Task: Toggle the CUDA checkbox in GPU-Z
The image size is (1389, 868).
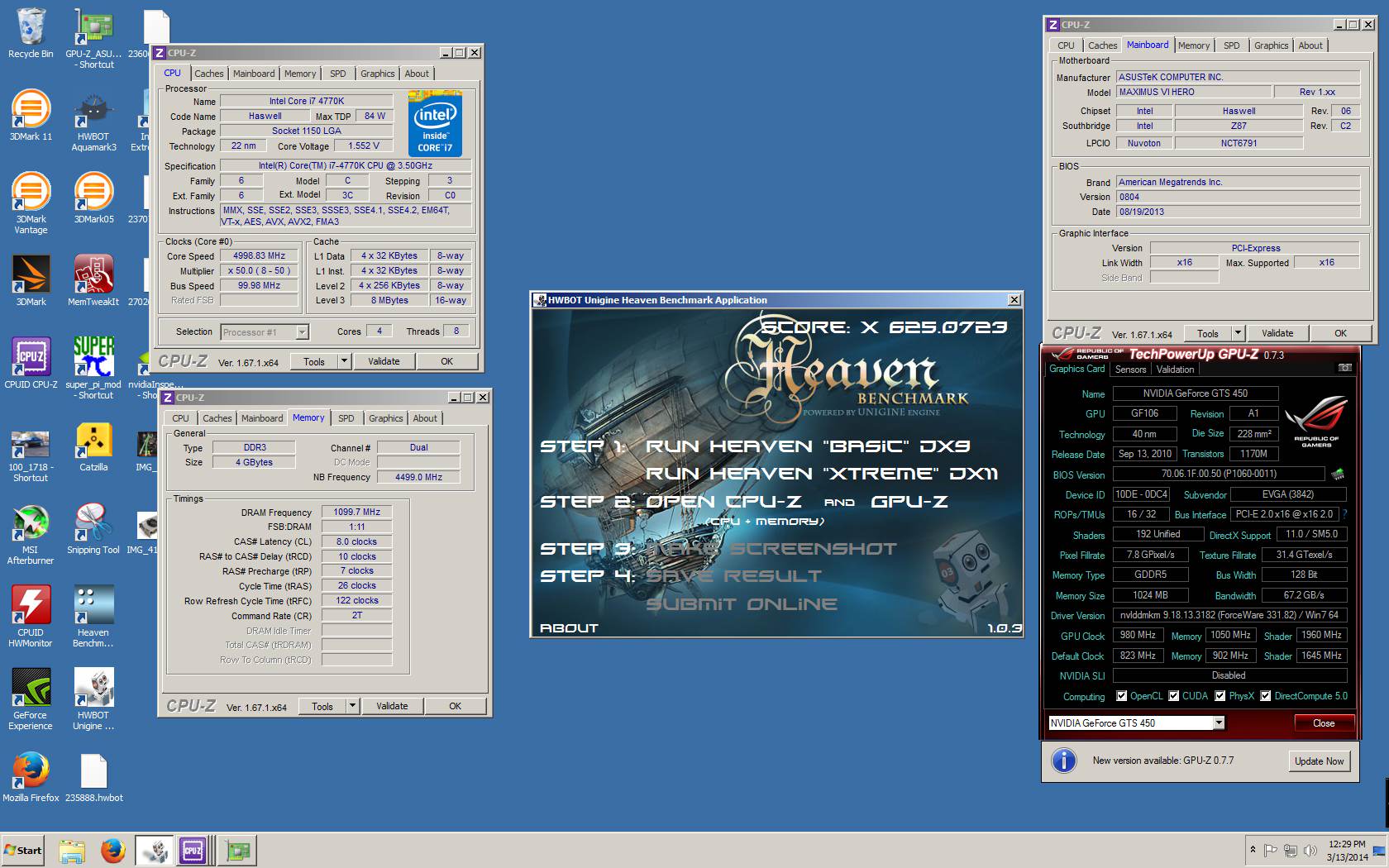Action: coord(1174,696)
